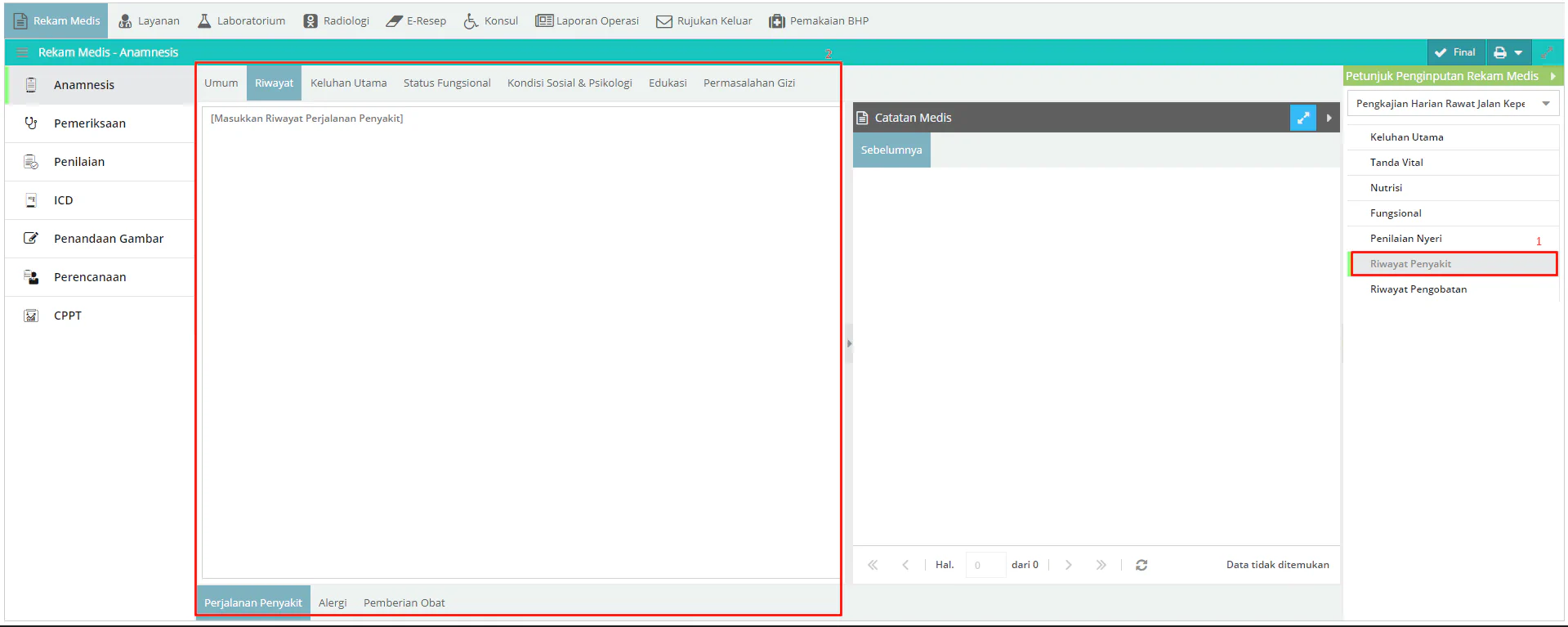The image size is (1568, 627).
Task: Click the Pemeriksaan stethoscope icon
Action: coord(31,123)
